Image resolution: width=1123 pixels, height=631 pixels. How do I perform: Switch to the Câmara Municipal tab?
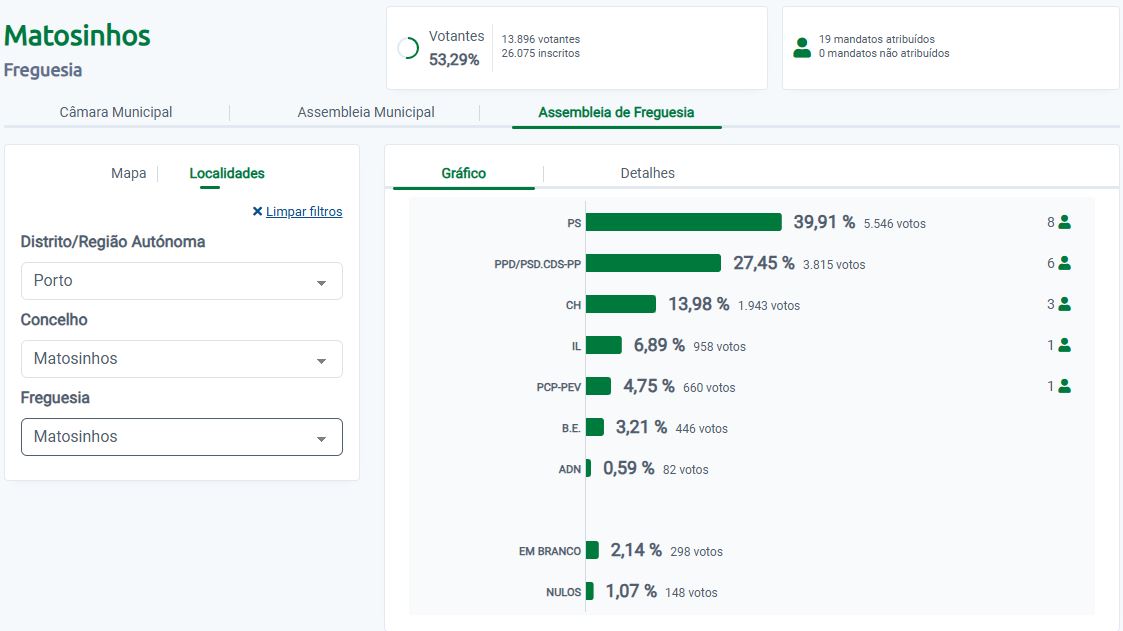(x=116, y=113)
